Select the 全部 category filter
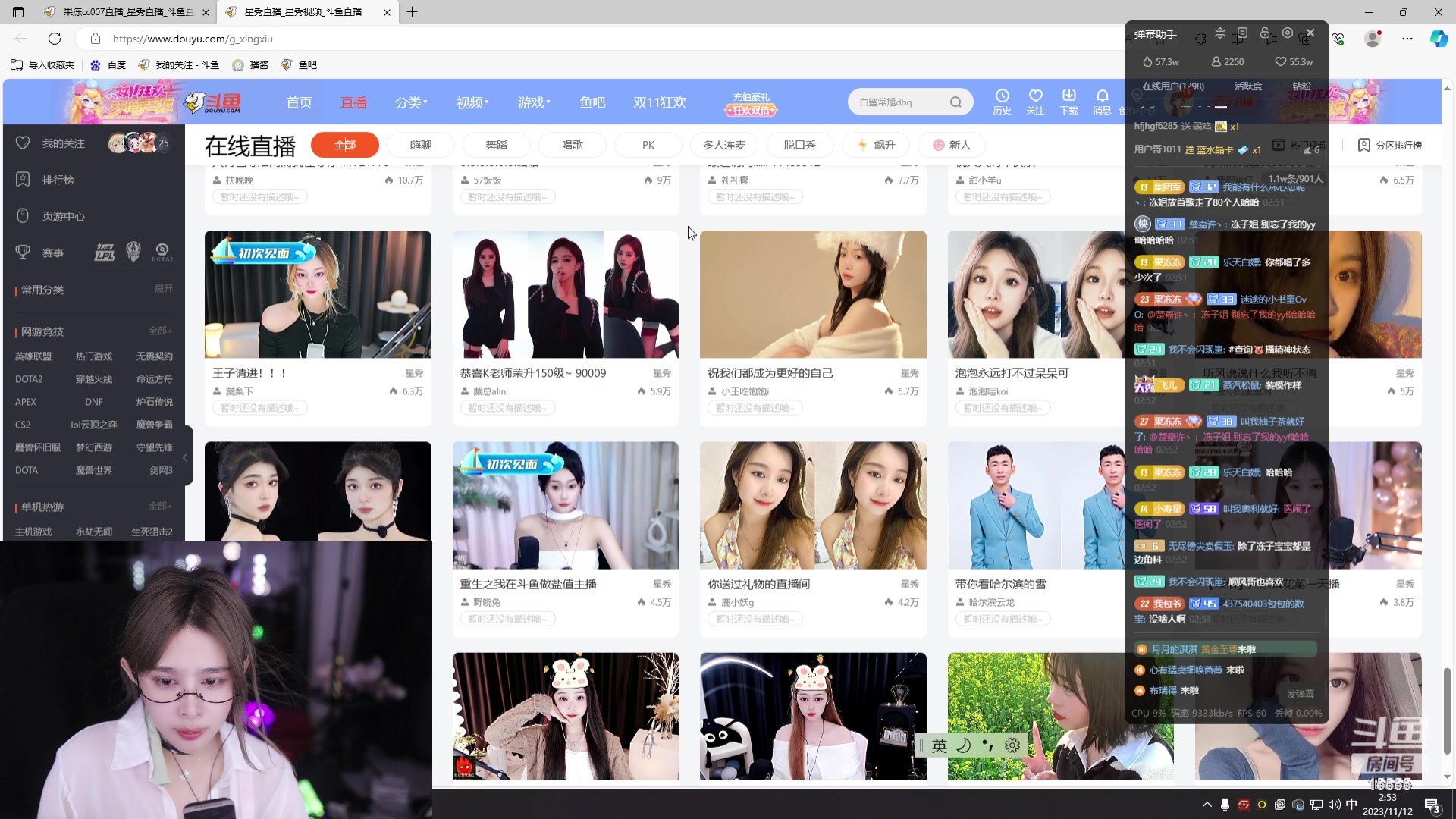This screenshot has height=819, width=1456. tap(345, 145)
